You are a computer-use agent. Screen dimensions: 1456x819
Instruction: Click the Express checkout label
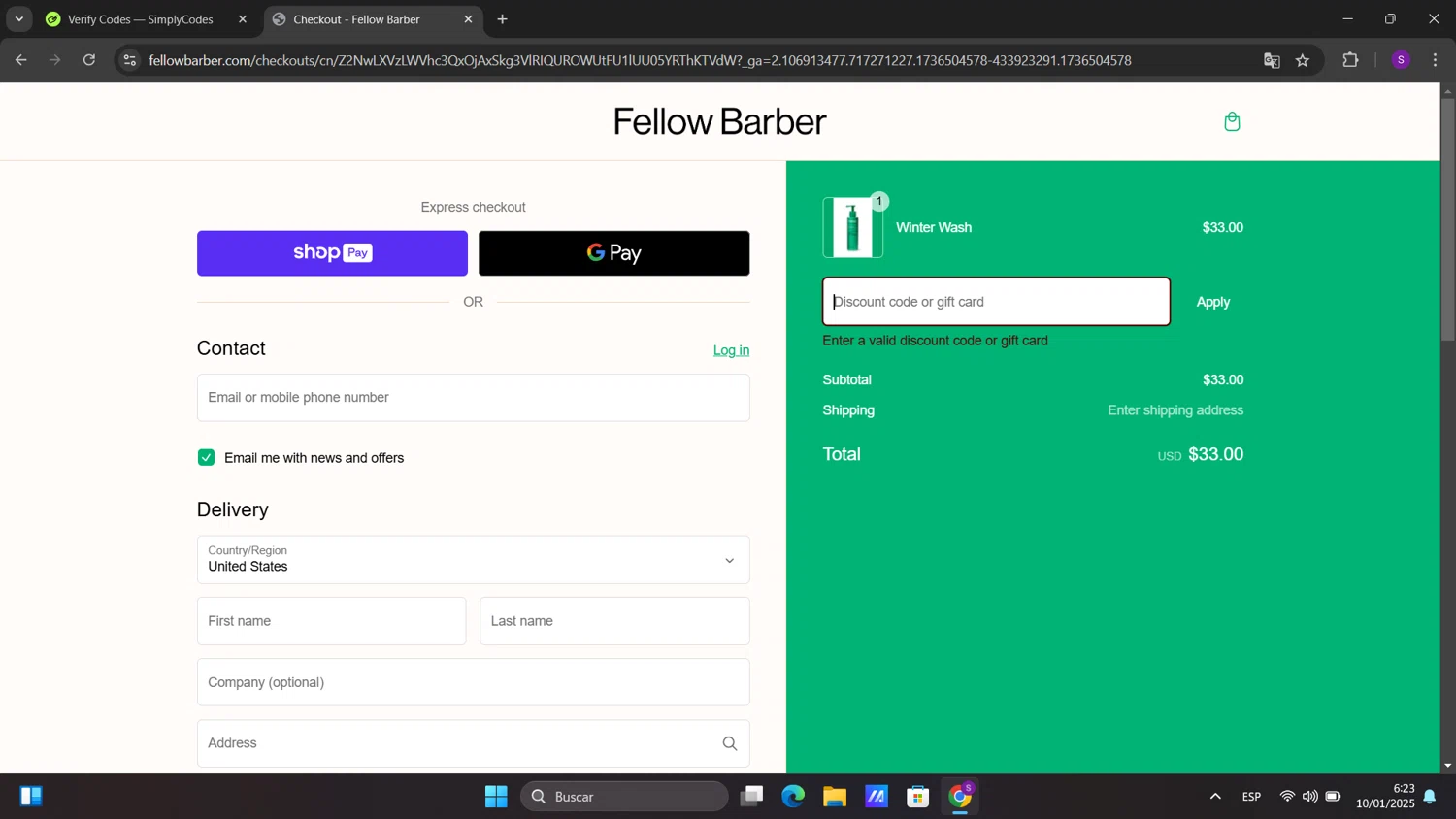tap(473, 207)
